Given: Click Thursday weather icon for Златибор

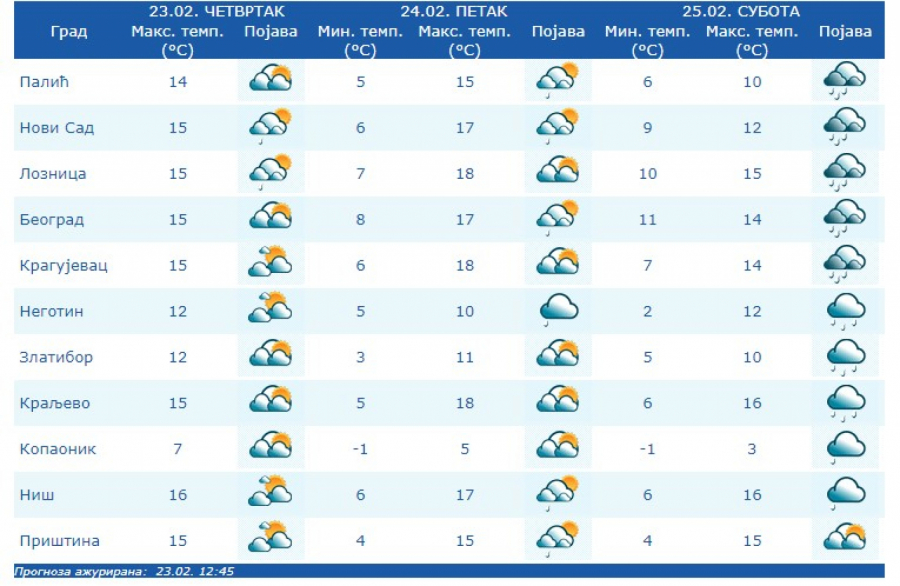Looking at the screenshot, I should pos(270,357).
